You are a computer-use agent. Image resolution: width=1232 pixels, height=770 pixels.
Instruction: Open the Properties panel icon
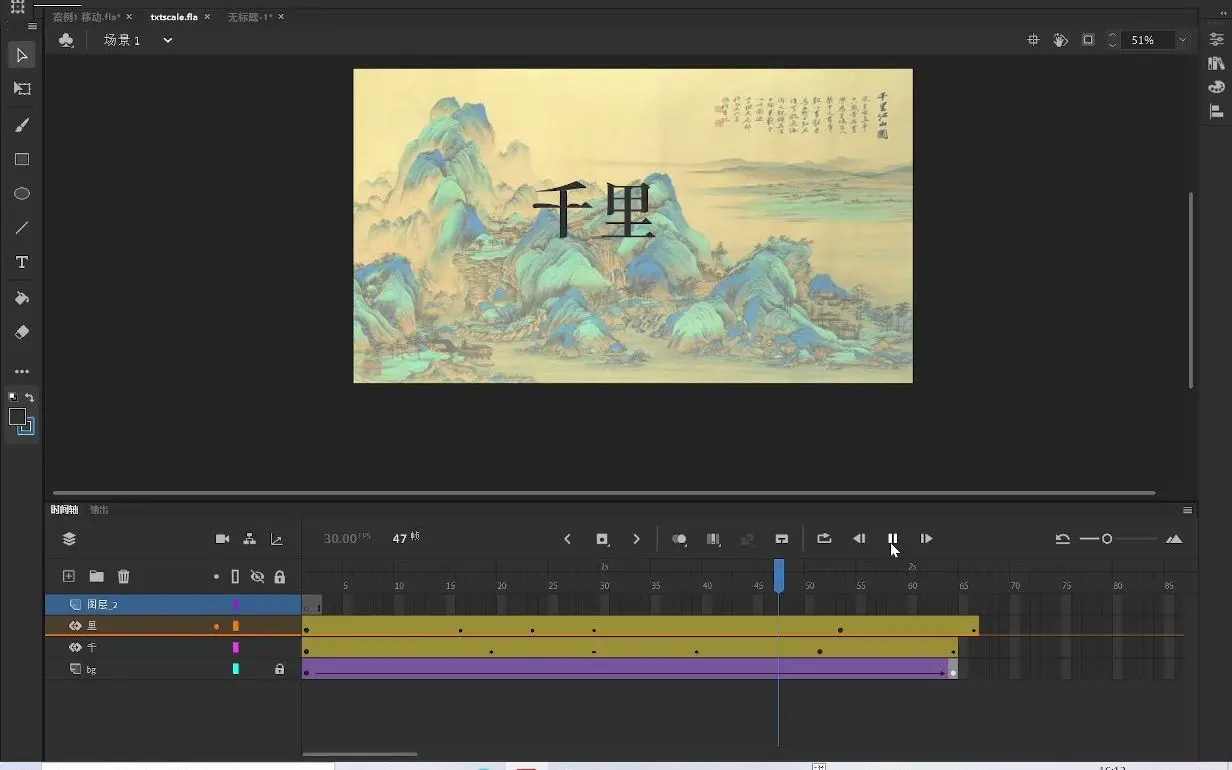(1216, 37)
